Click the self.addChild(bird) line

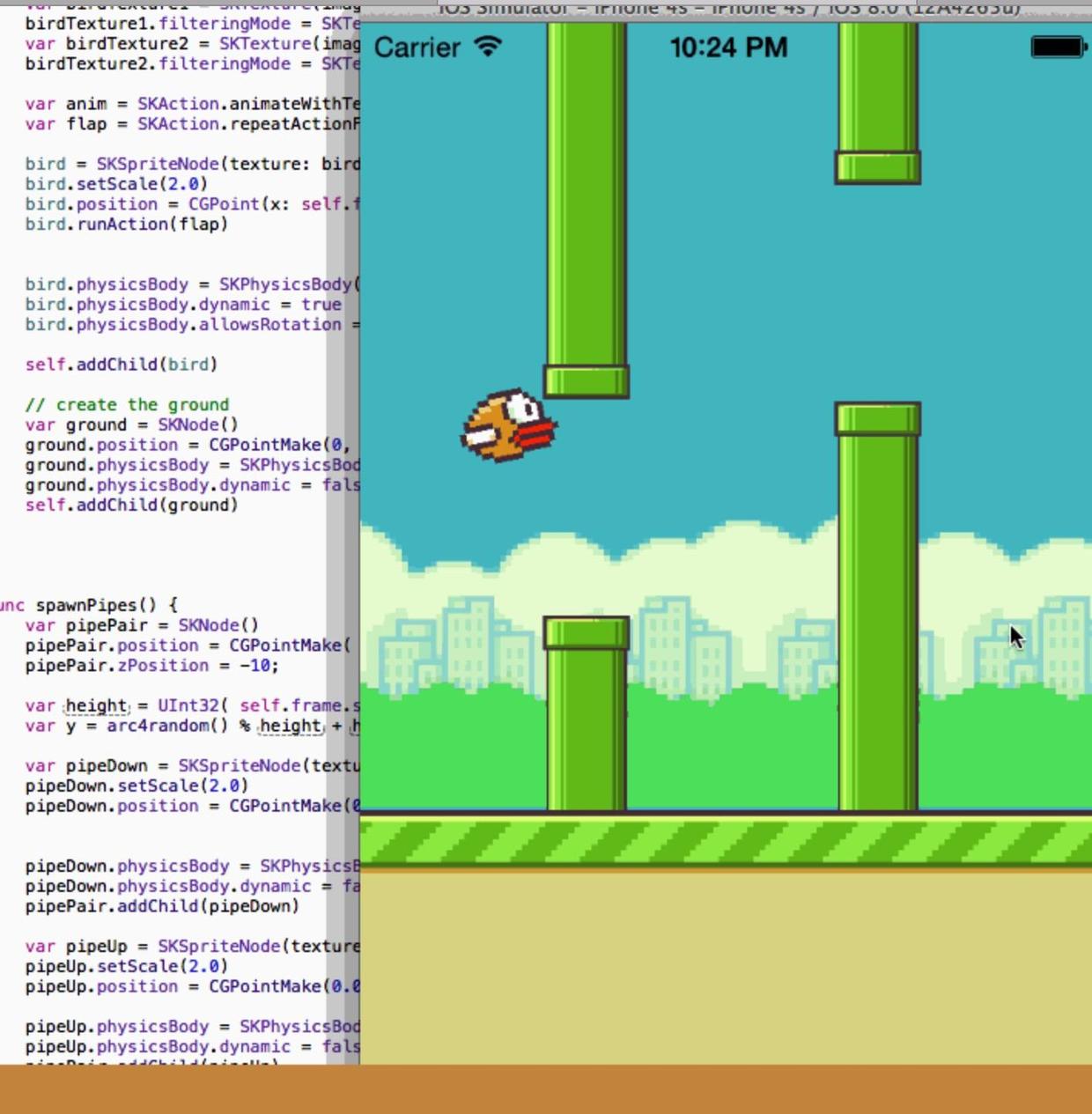(x=121, y=364)
